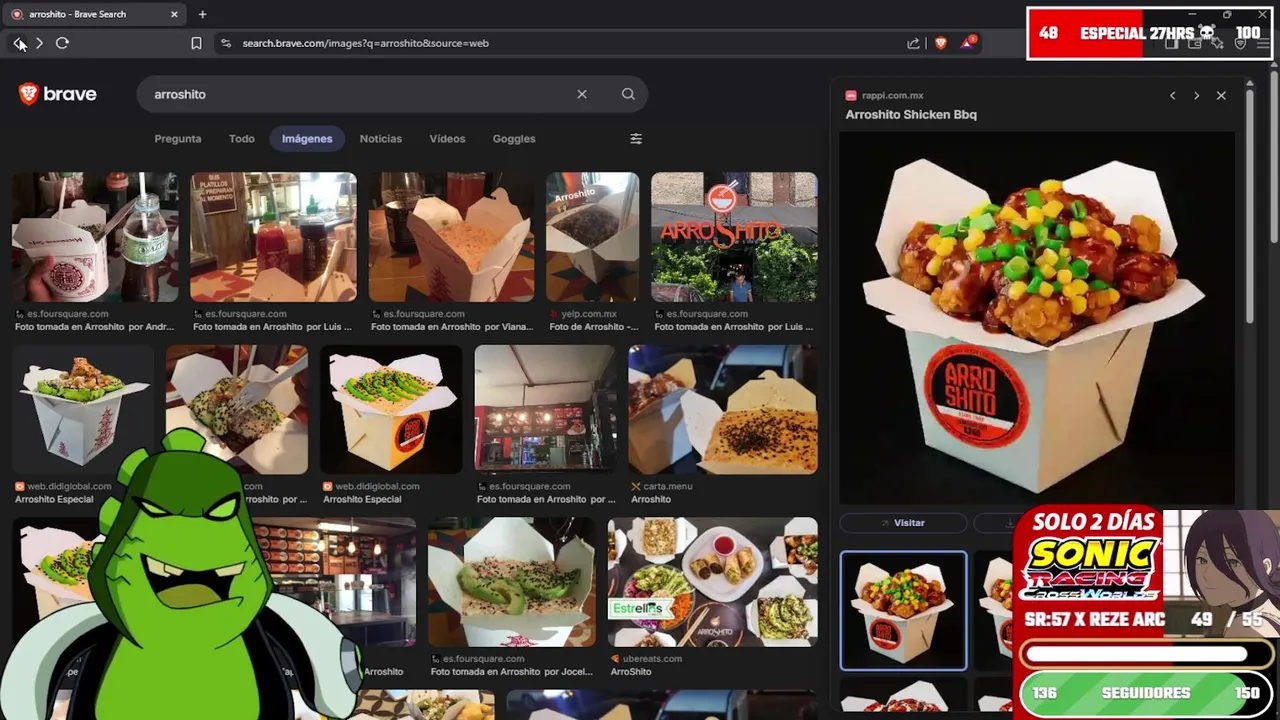Select the Imágenes tab
Image resolution: width=1280 pixels, height=720 pixels.
[307, 139]
